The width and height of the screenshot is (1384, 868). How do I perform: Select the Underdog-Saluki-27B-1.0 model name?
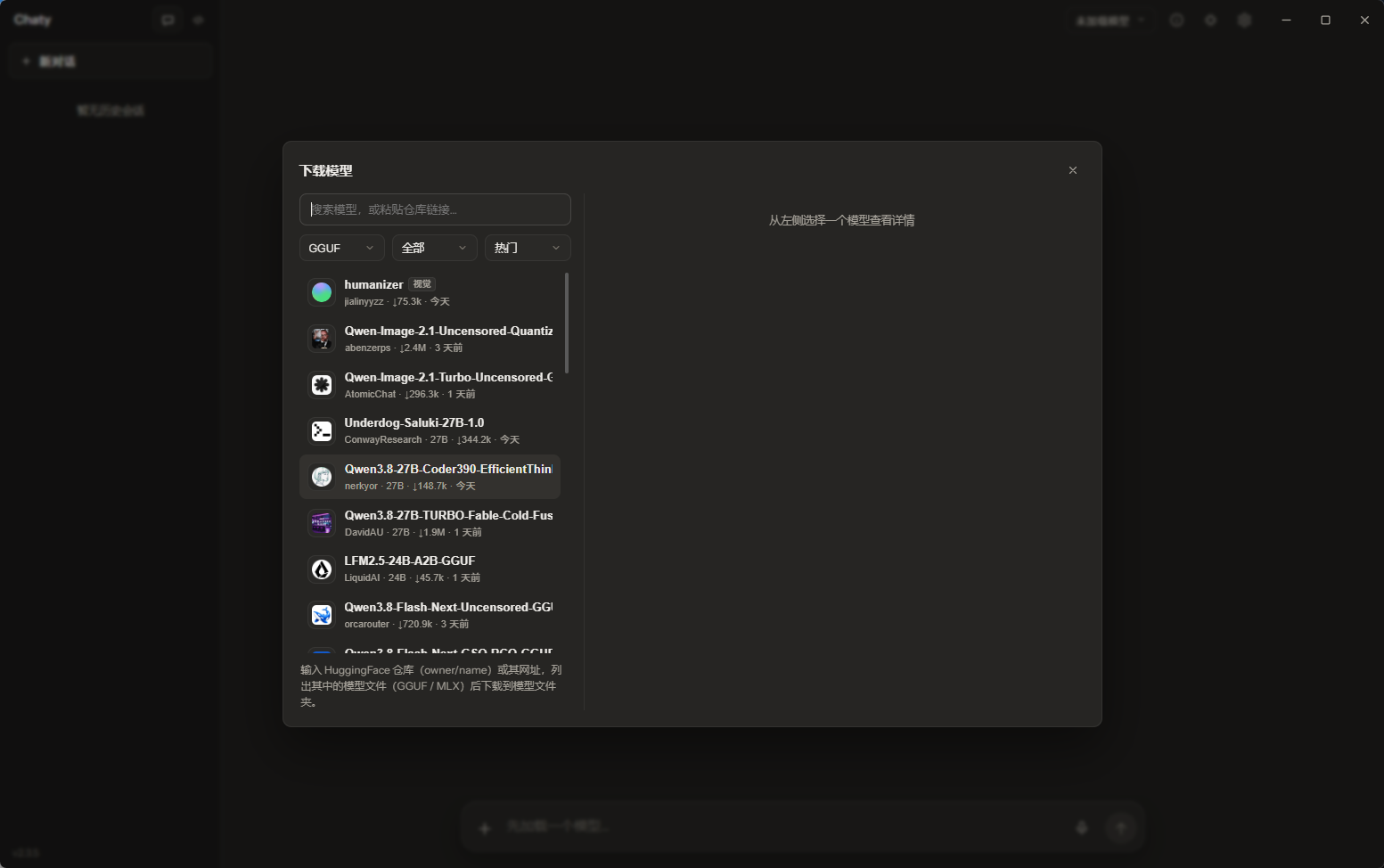[x=414, y=422]
